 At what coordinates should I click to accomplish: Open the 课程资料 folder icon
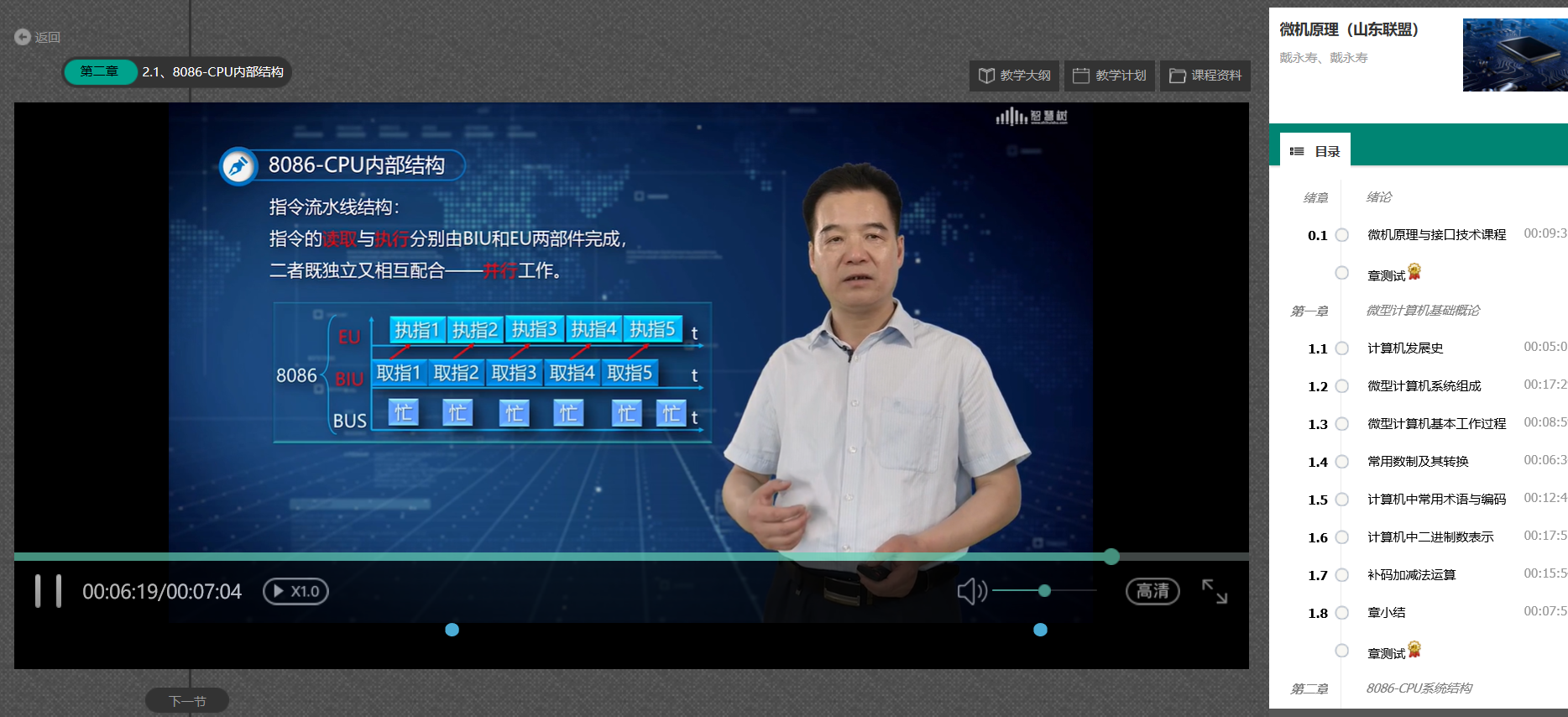[1178, 76]
